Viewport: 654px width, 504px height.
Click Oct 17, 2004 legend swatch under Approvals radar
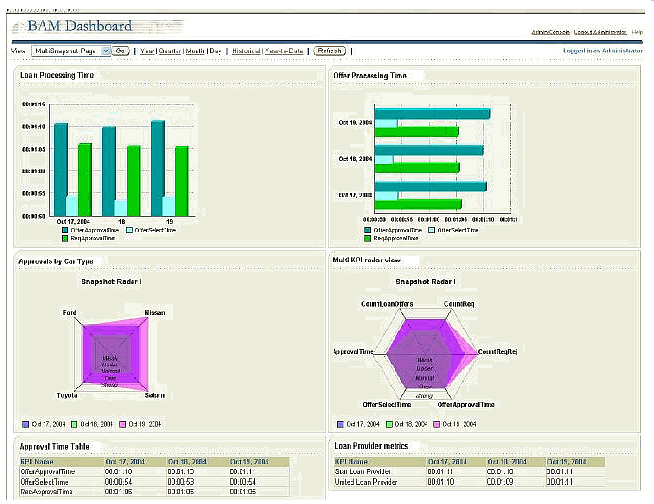[x=25, y=424]
